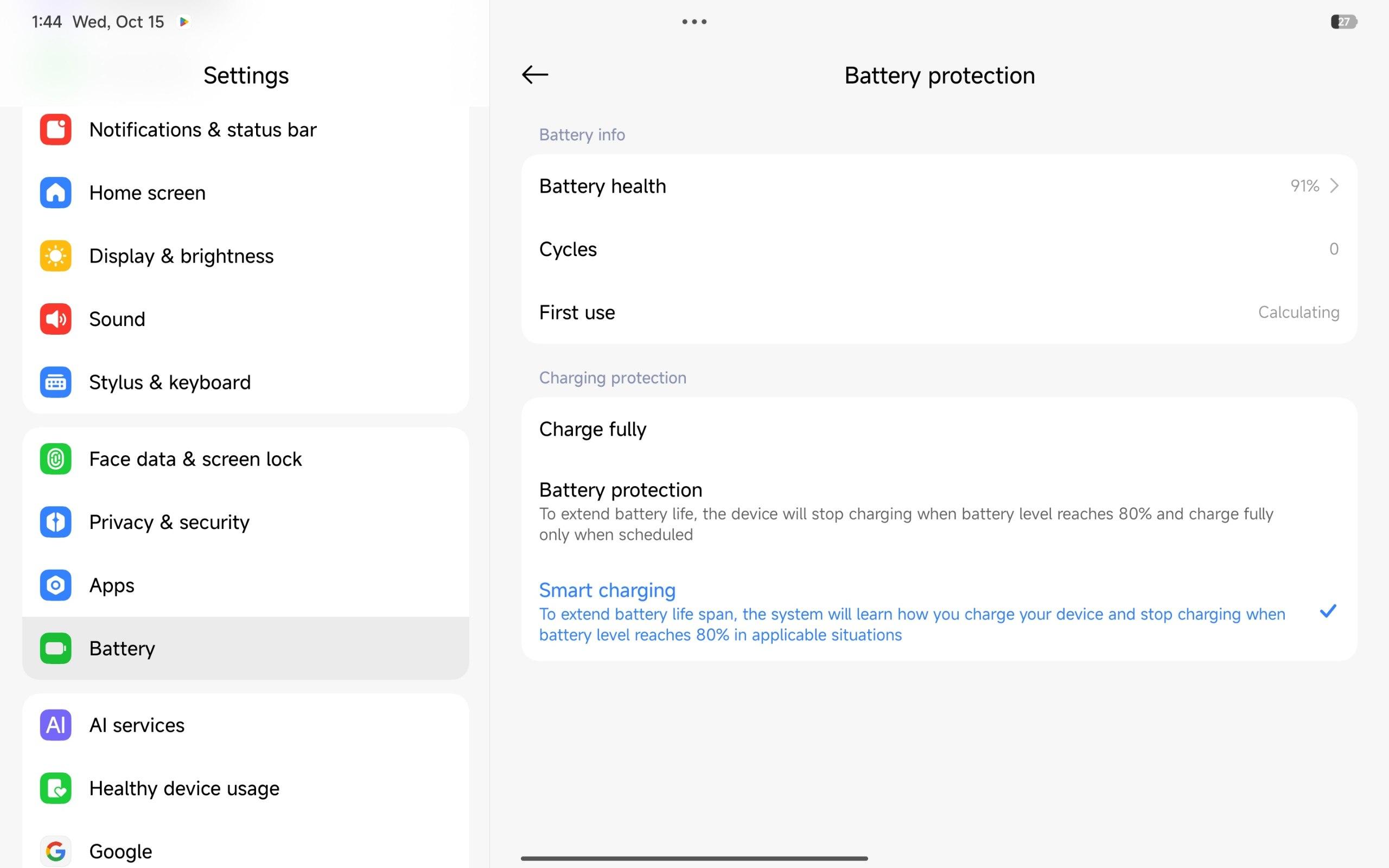Viewport: 1389px width, 868px height.
Task: Tap the Cycles row
Action: pyautogui.click(x=939, y=249)
